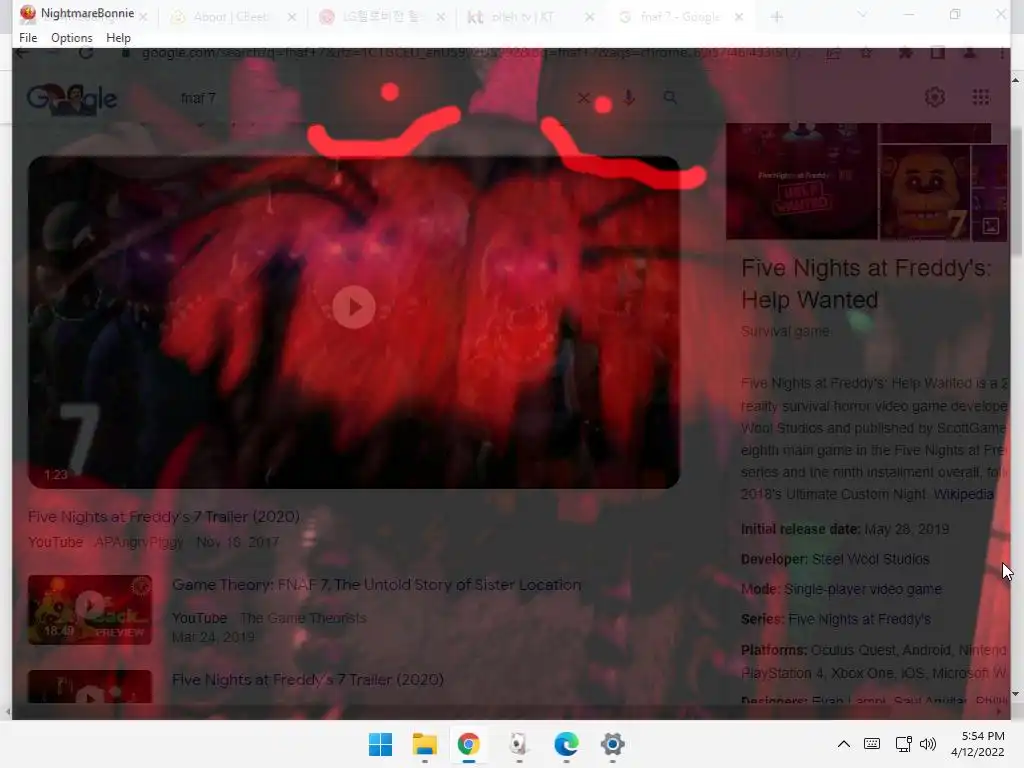Start voice search with microphone icon

coord(629,98)
